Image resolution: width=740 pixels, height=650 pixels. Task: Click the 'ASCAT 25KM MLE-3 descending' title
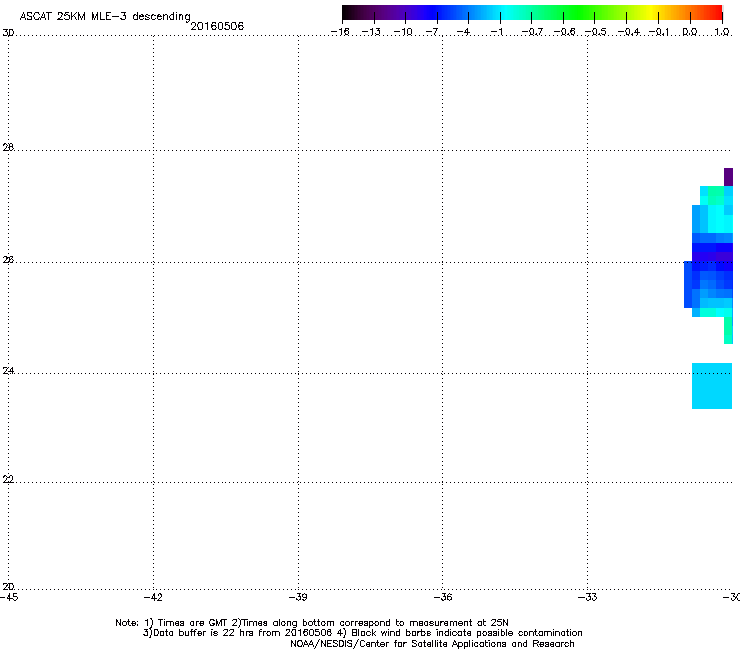pos(105,16)
